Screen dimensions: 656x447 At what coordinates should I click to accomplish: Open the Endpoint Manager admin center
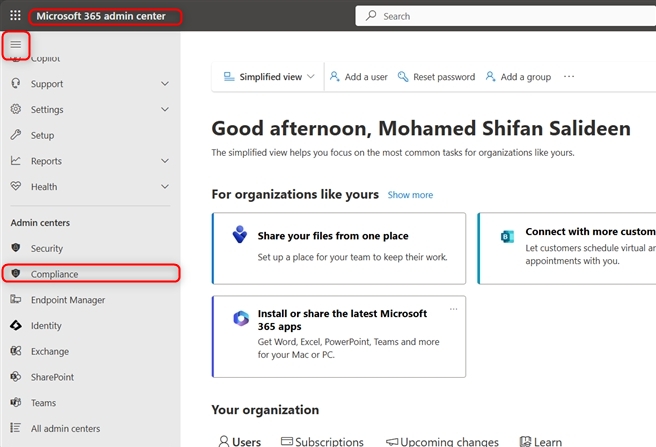click(x=90, y=300)
